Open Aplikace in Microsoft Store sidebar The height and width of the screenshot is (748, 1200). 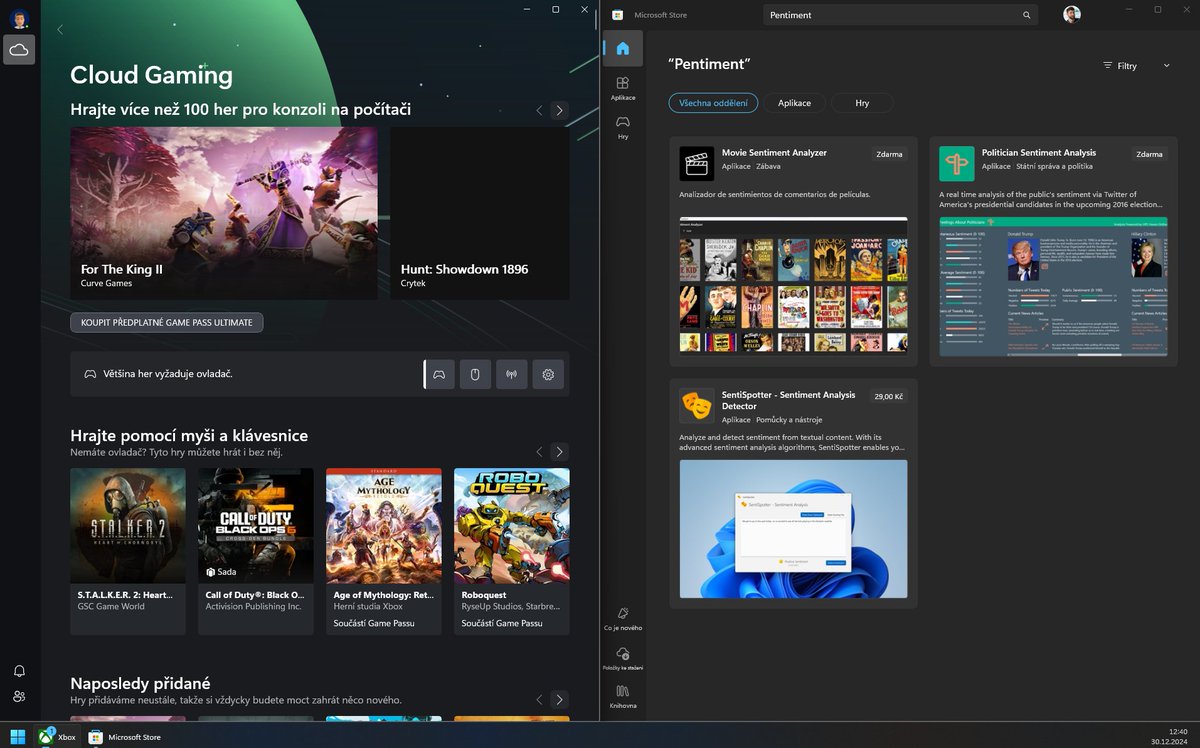point(622,88)
